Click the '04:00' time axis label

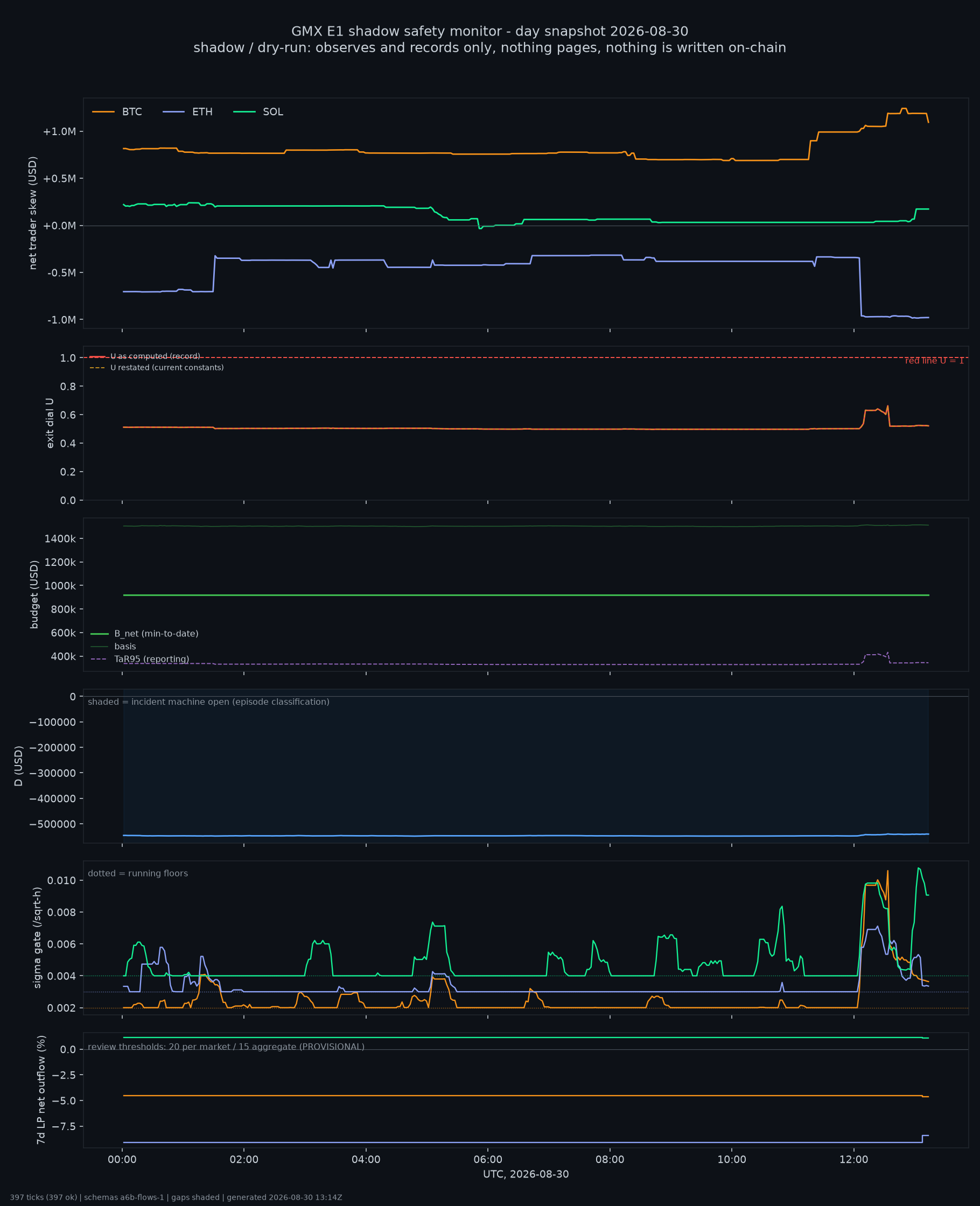[366, 1160]
